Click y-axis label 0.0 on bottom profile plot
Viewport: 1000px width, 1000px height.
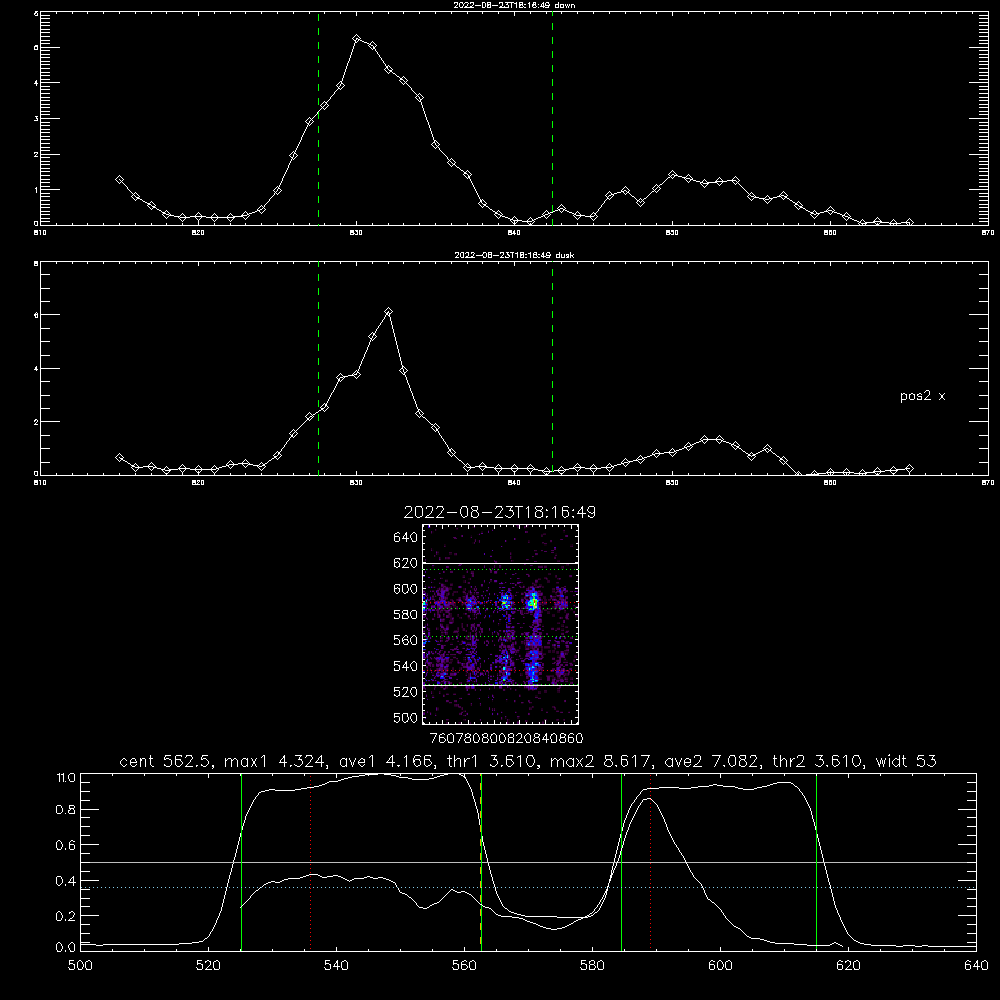(66, 948)
